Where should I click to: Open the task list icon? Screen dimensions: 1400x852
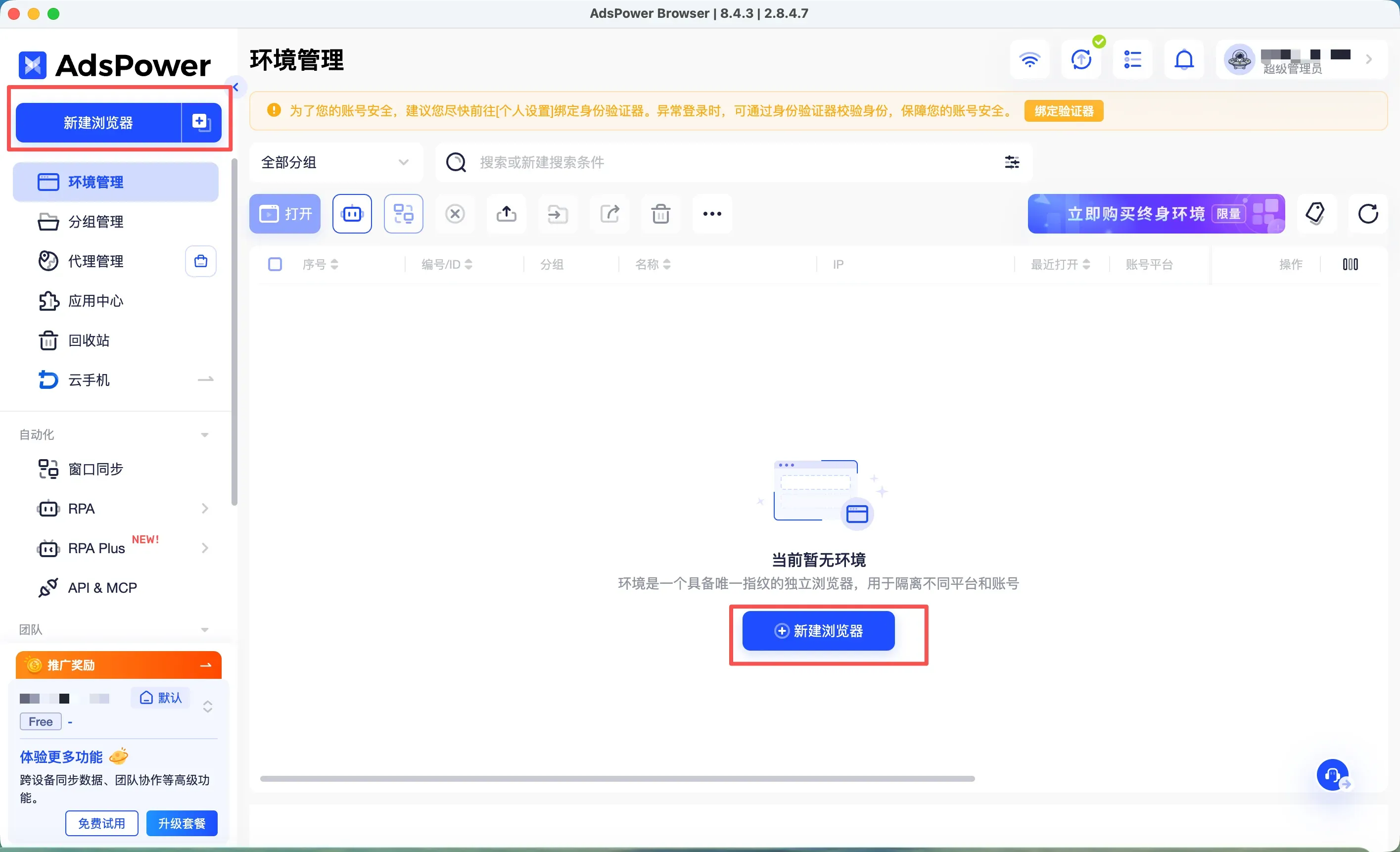pyautogui.click(x=1132, y=59)
